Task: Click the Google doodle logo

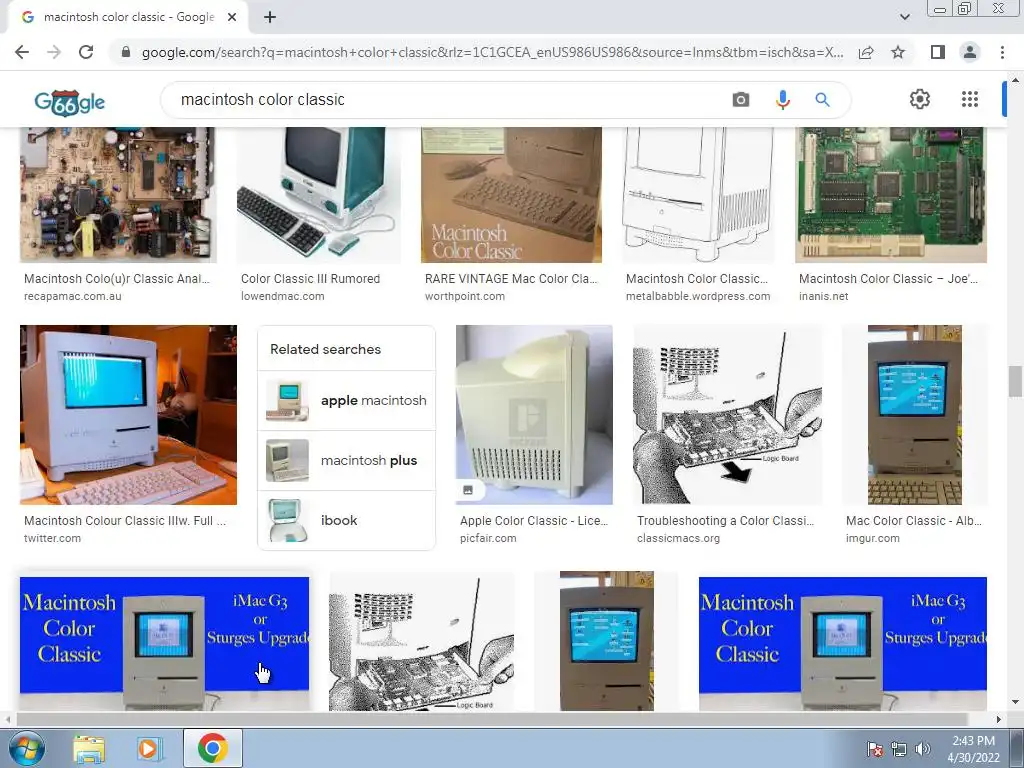Action: click(69, 102)
